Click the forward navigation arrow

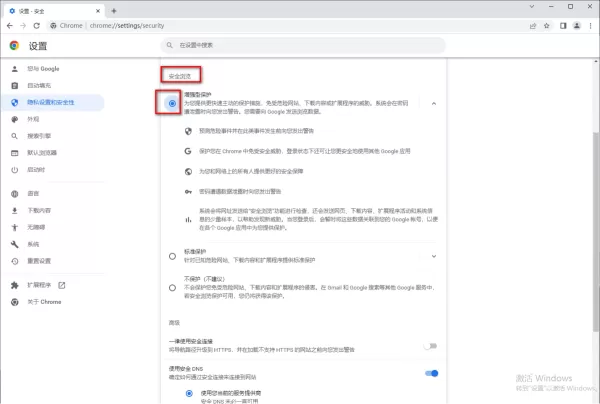23,26
